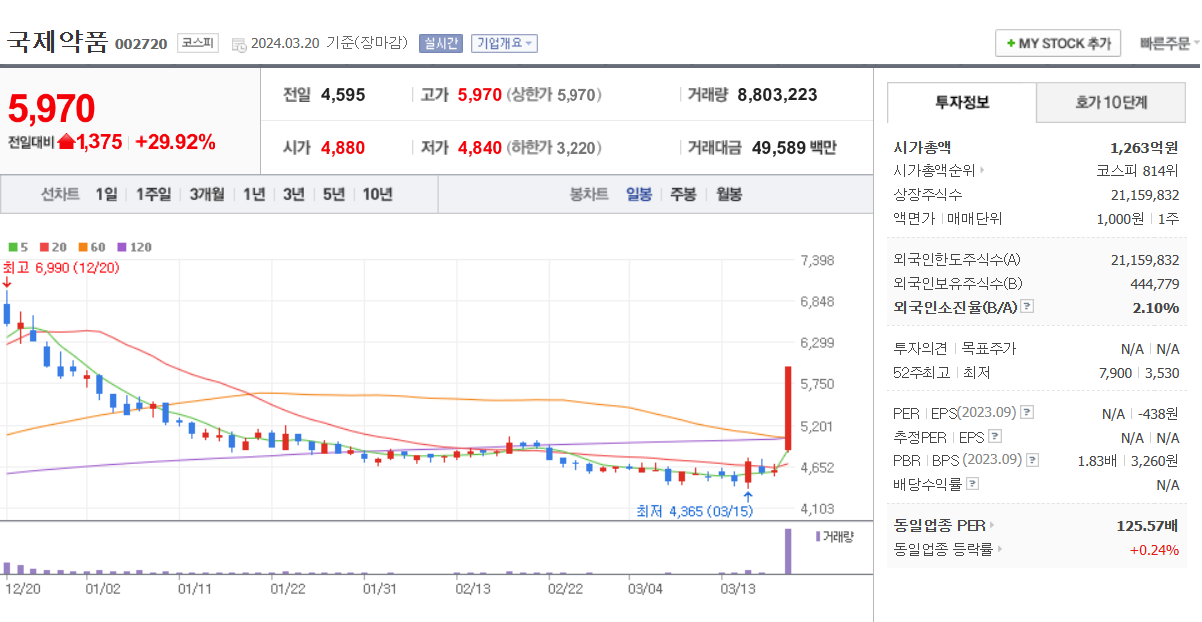Click the 동일업종 등락률 link
The image size is (1202, 622).
tap(943, 549)
